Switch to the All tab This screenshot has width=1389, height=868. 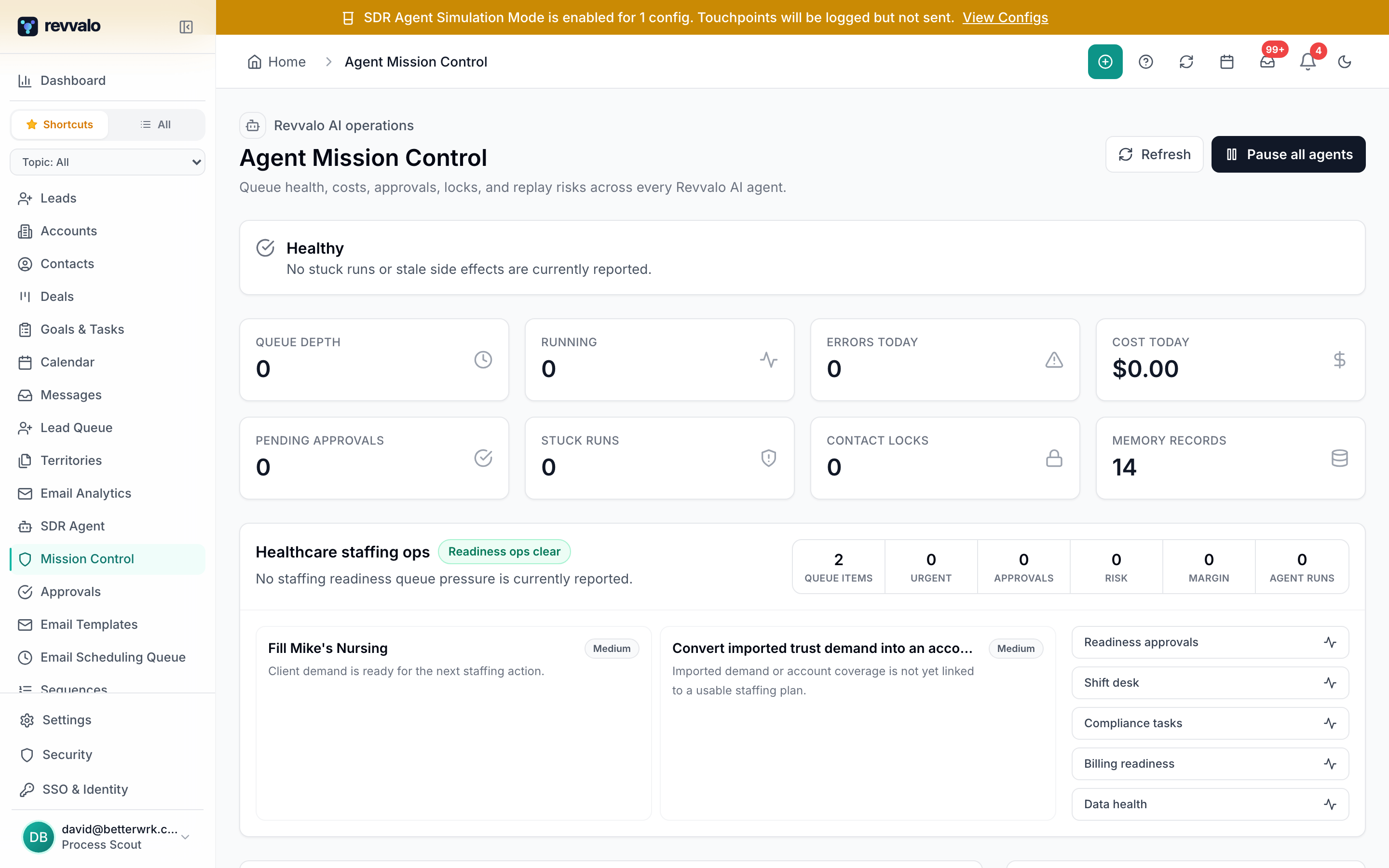tap(156, 124)
